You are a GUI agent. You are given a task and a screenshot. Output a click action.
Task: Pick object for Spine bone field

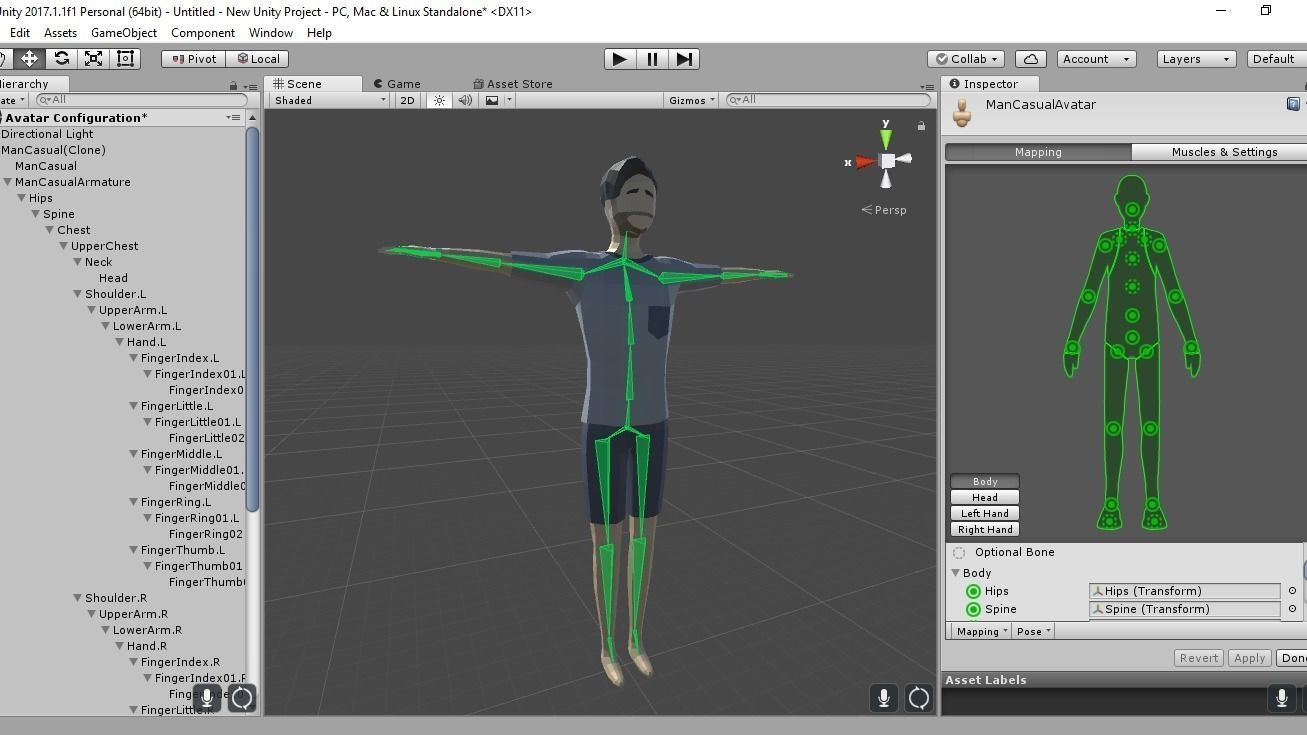coord(1292,609)
